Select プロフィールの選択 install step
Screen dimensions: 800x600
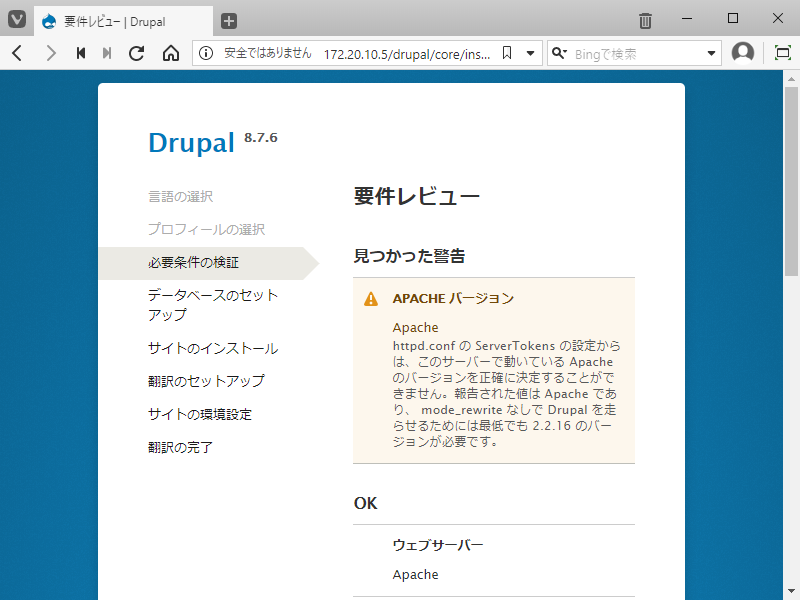[207, 229]
